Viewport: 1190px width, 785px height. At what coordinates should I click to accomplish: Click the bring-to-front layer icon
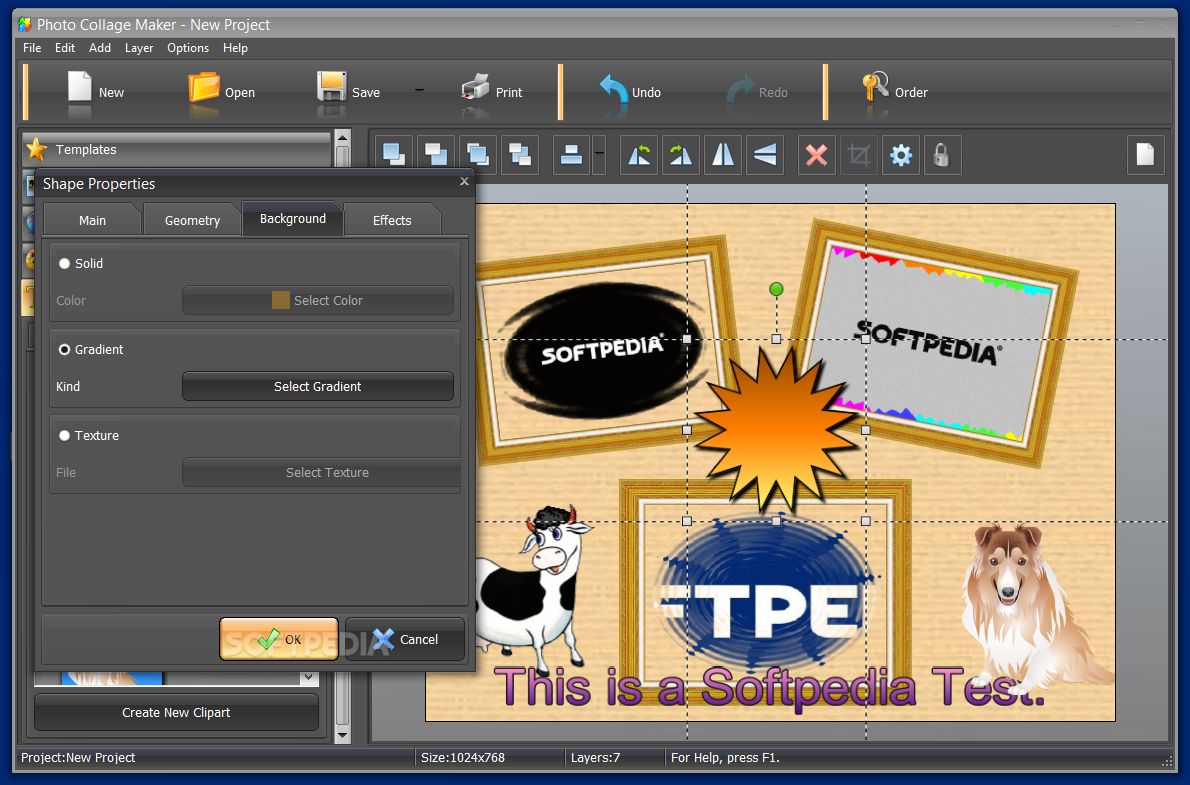pyautogui.click(x=395, y=155)
